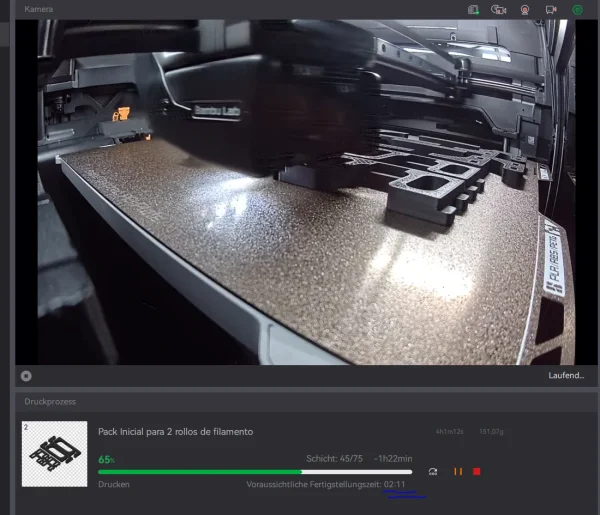Click the green hexagon camera settings icon

pyautogui.click(x=577, y=10)
